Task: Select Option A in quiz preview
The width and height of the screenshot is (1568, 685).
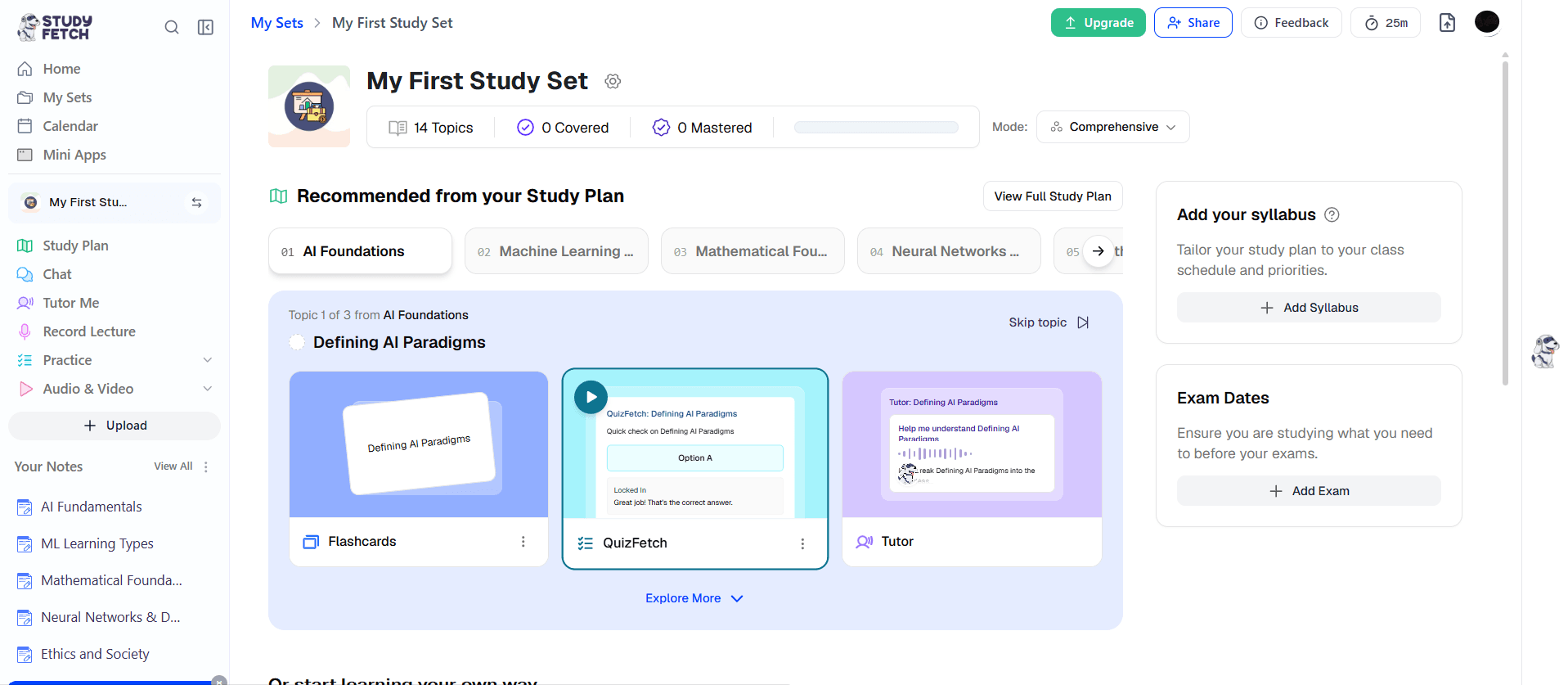Action: click(x=695, y=458)
